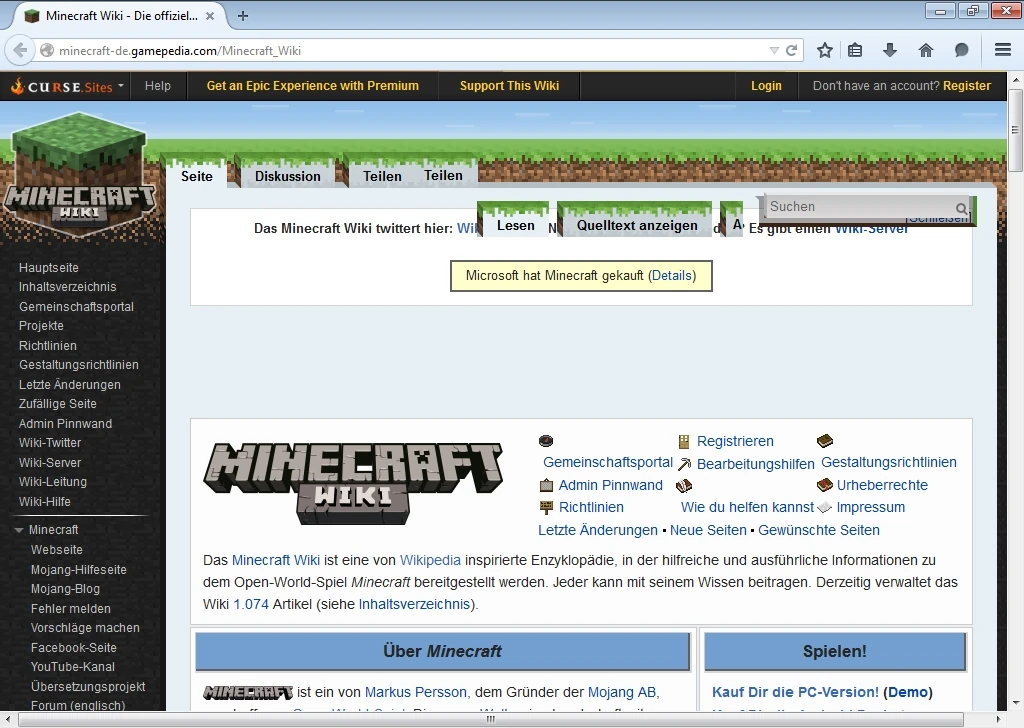Click the scroll down arrow of vertical scrollbar
Viewport: 1024px width, 728px height.
(1016, 703)
